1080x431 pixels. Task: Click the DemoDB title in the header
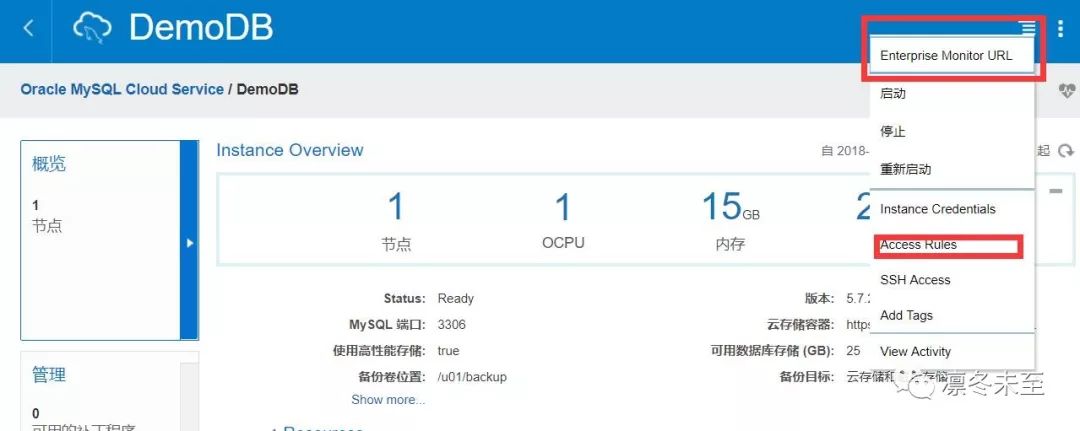(201, 28)
